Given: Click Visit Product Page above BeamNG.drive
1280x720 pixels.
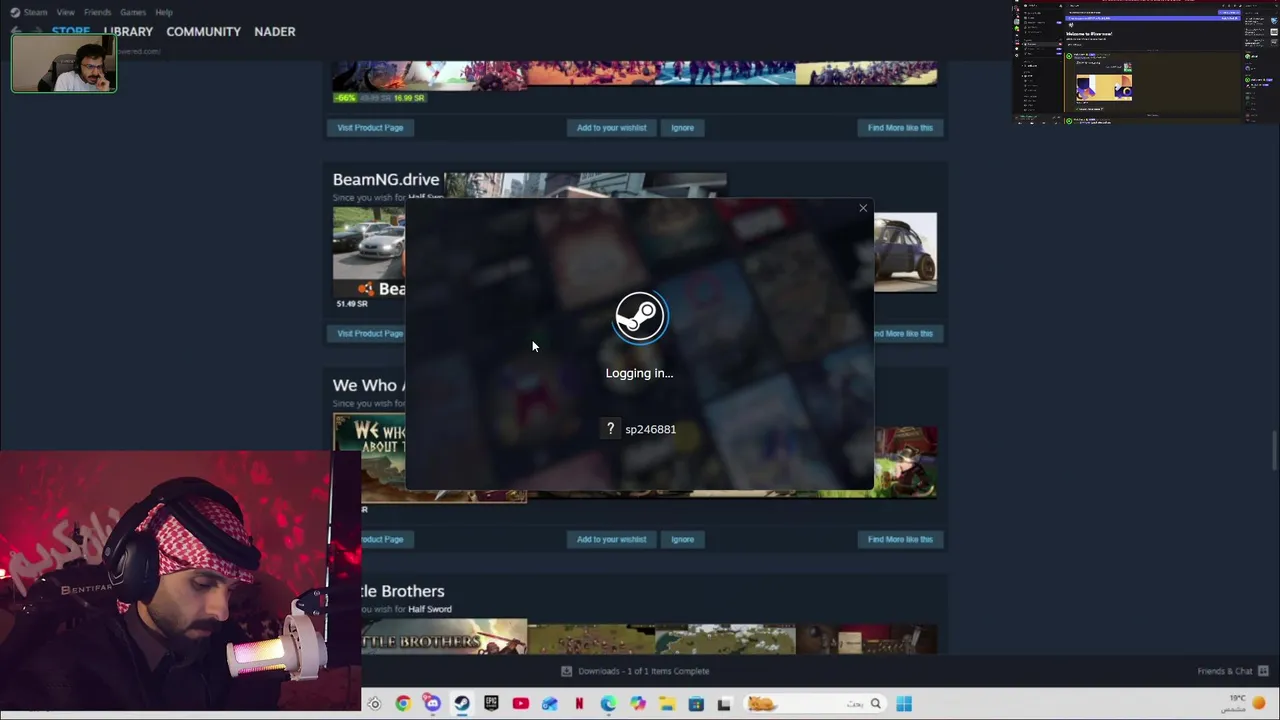Looking at the screenshot, I should pyautogui.click(x=370, y=128).
